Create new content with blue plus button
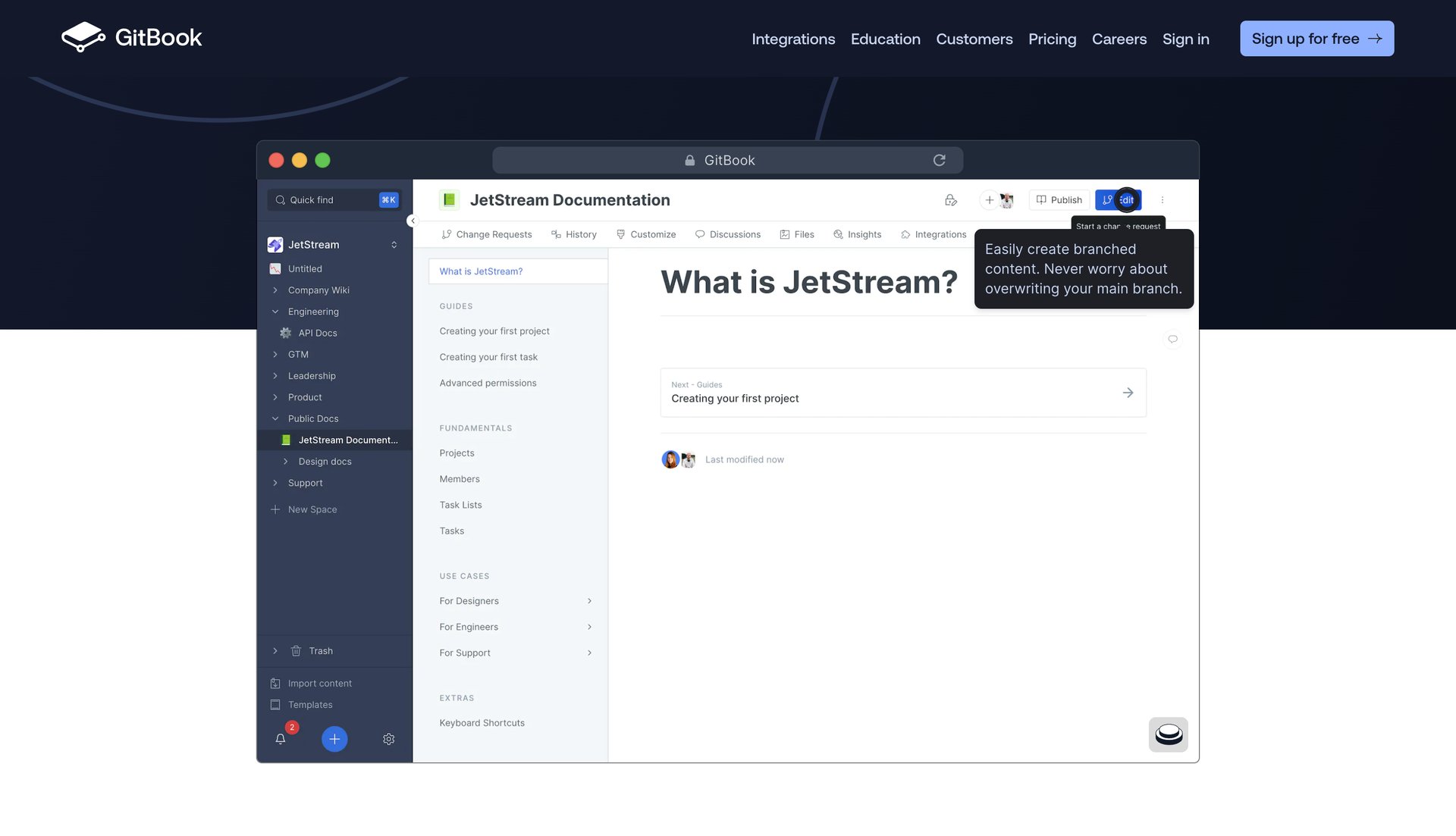The height and width of the screenshot is (836, 1456). 334,738
